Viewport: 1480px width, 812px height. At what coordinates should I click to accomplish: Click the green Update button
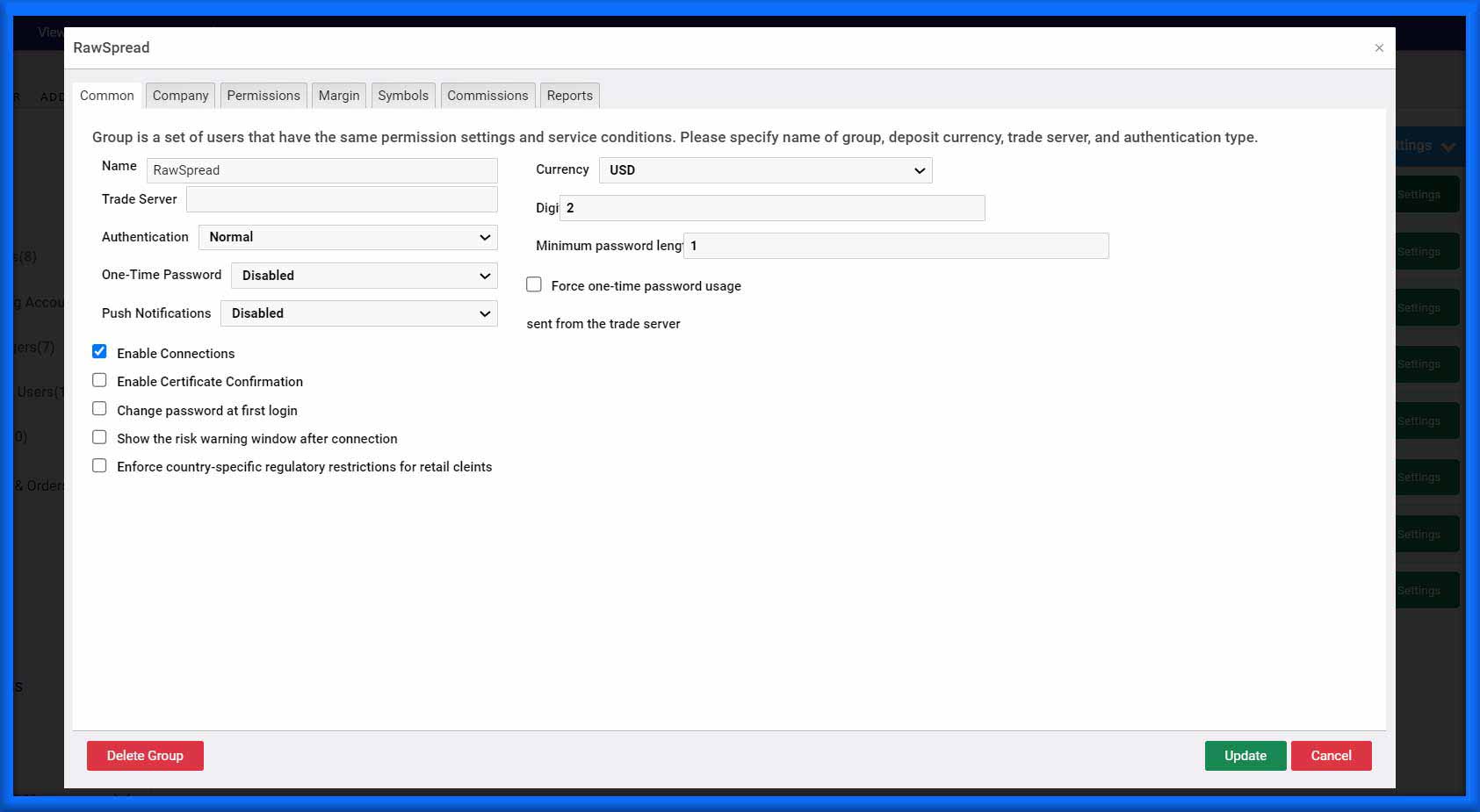[1245, 756]
